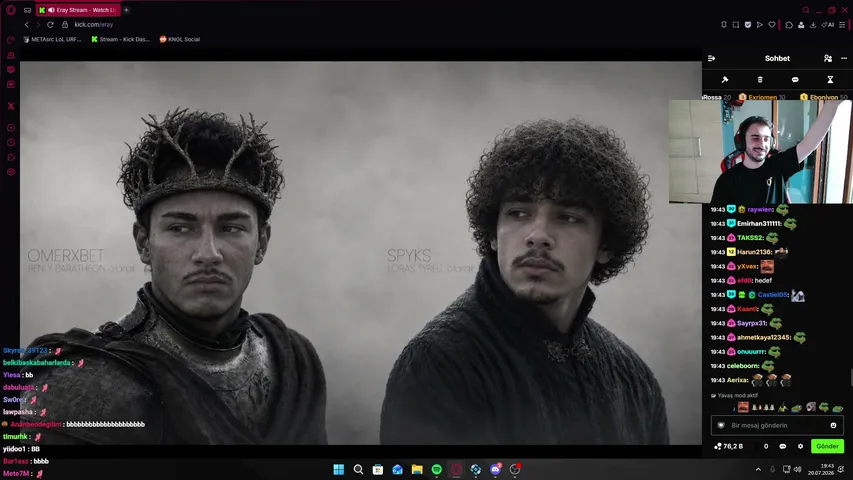The image size is (853, 480).
Task: Click the snapshot capture icon in toolbar
Action: point(735,24)
